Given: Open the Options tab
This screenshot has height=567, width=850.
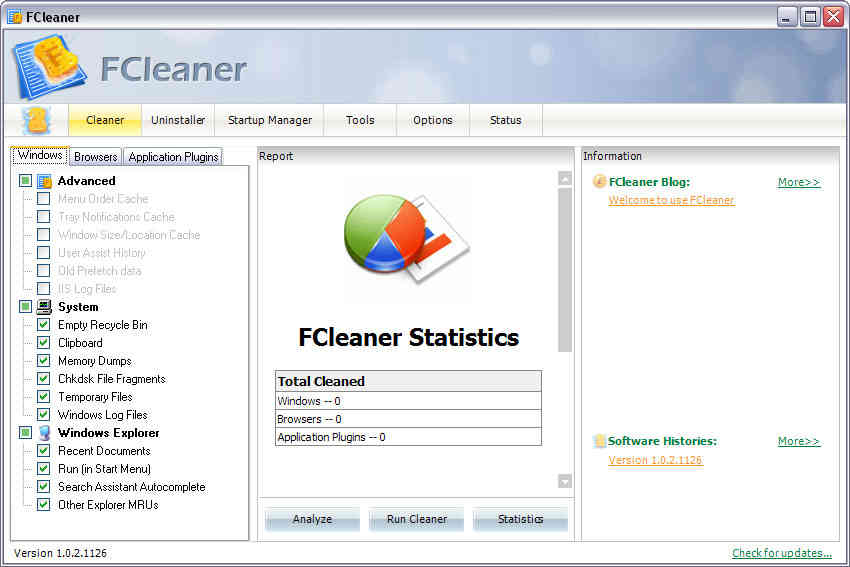Looking at the screenshot, I should (x=433, y=120).
